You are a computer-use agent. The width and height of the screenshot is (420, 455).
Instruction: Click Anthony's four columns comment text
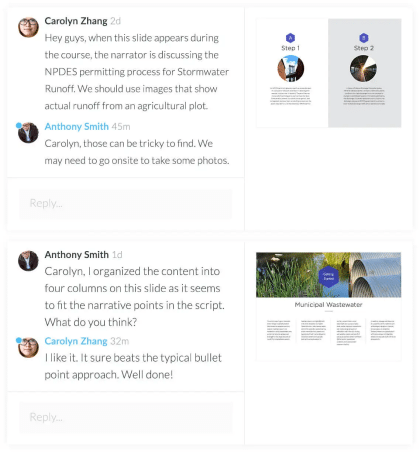point(135,297)
